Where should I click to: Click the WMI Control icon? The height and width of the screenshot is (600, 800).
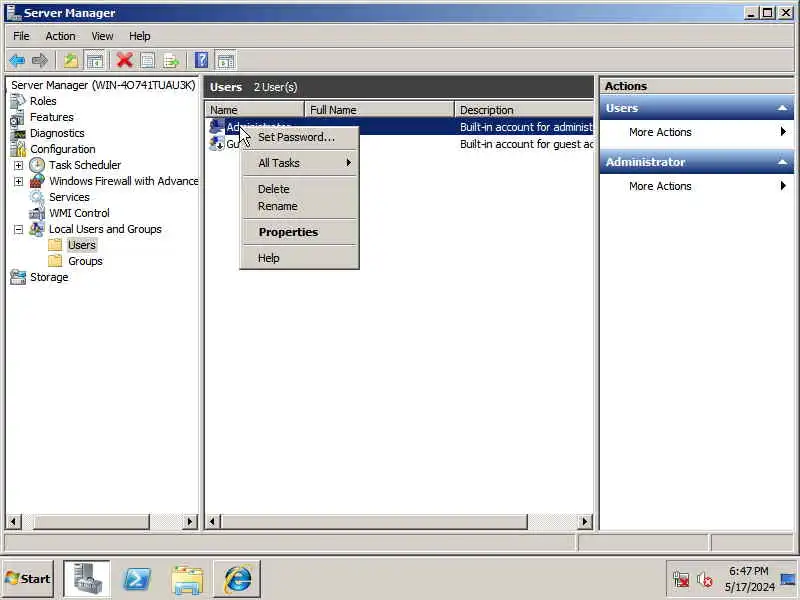pos(37,213)
